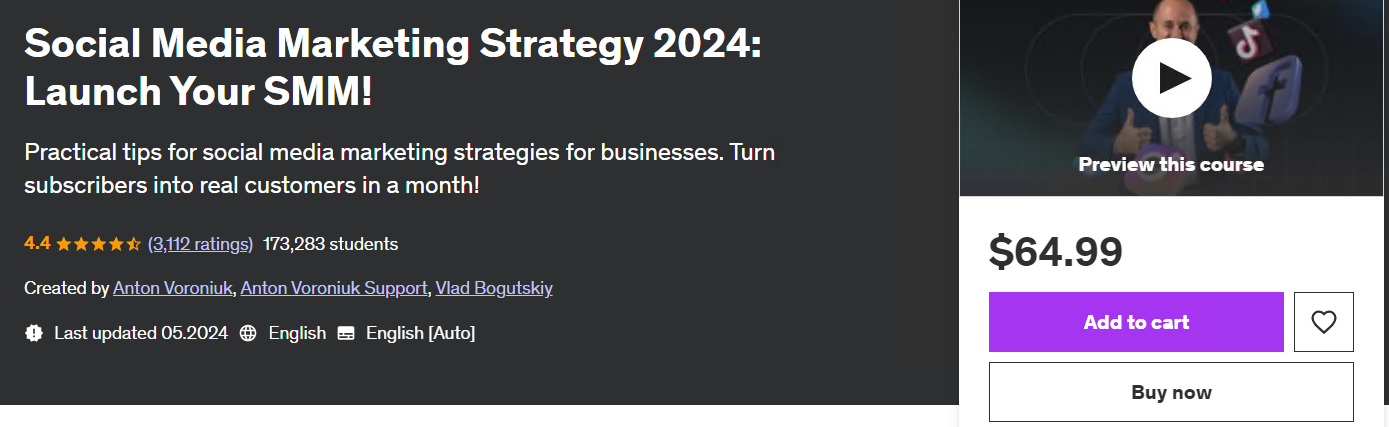The height and width of the screenshot is (427, 1389).
Task: Open Vlad Bogutskiy instructor profile
Action: 494,288
